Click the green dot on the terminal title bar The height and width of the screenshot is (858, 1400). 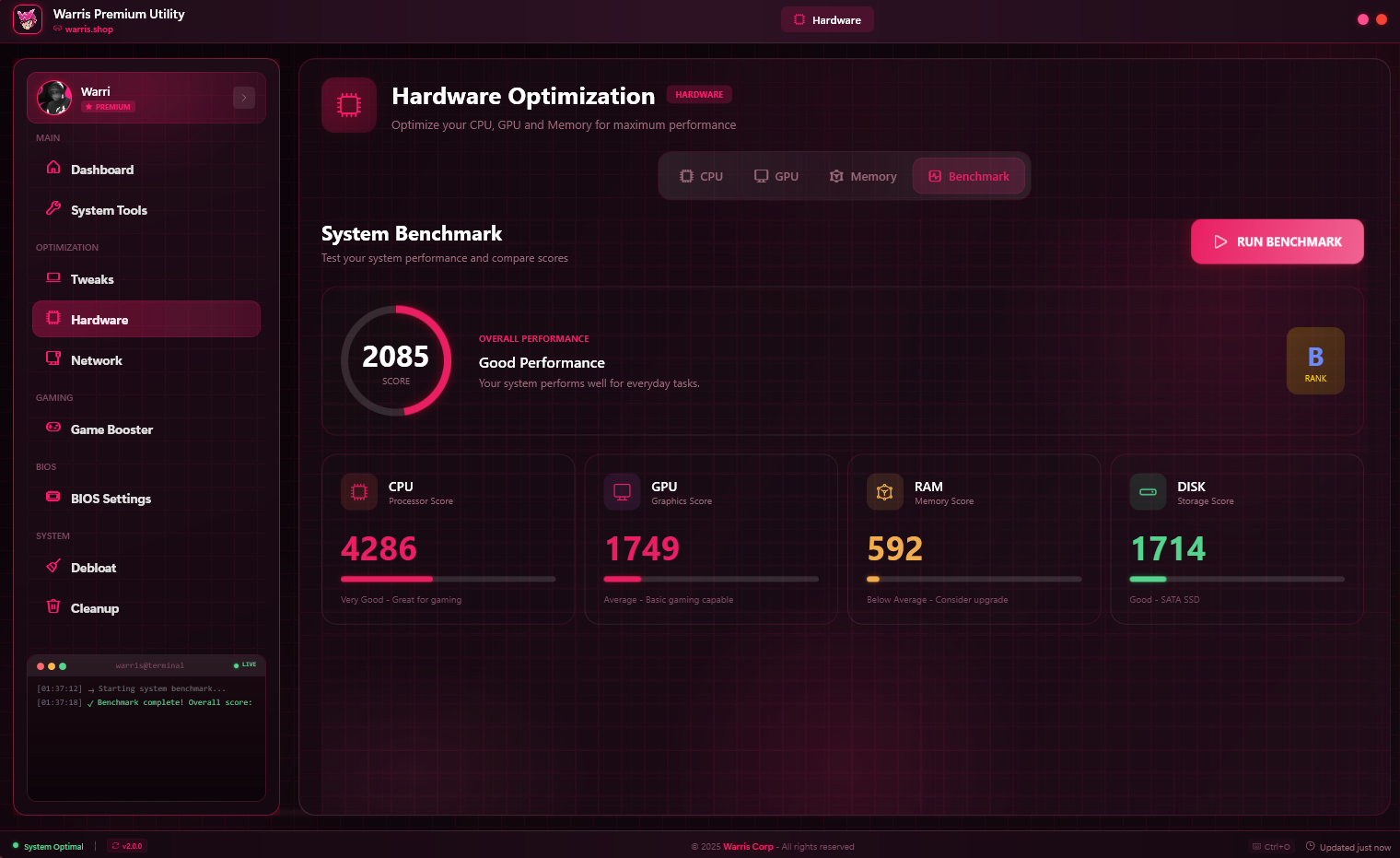[x=62, y=664]
